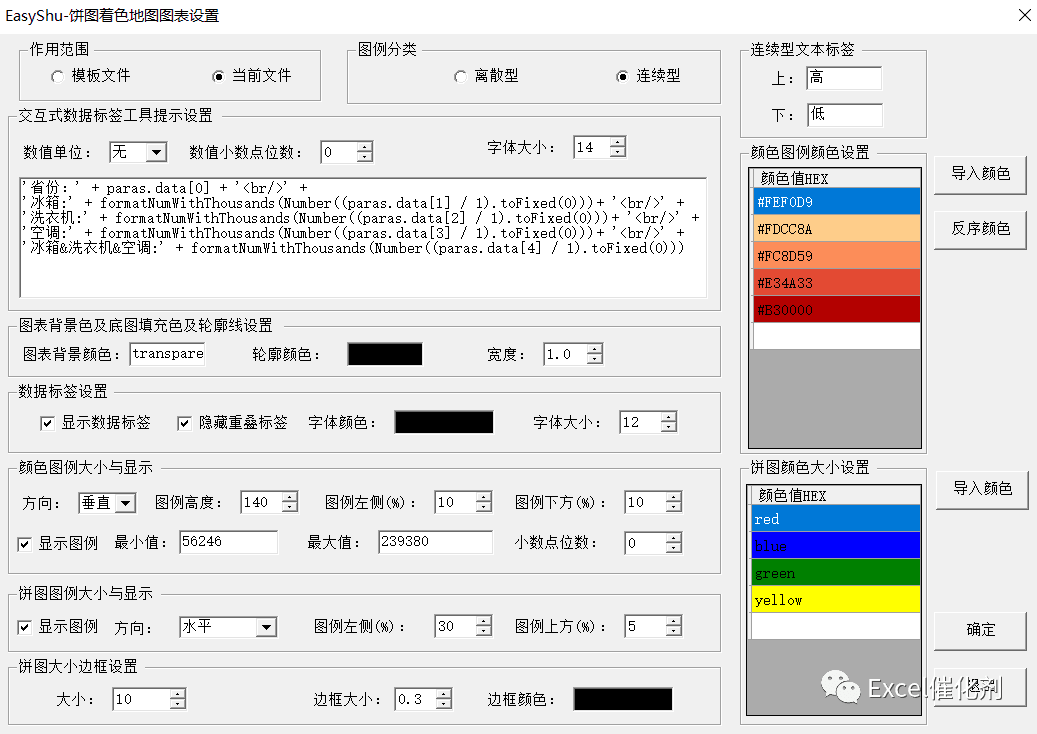Open 边框颜色 black color swatch
This screenshot has width=1037, height=734.
click(623, 699)
